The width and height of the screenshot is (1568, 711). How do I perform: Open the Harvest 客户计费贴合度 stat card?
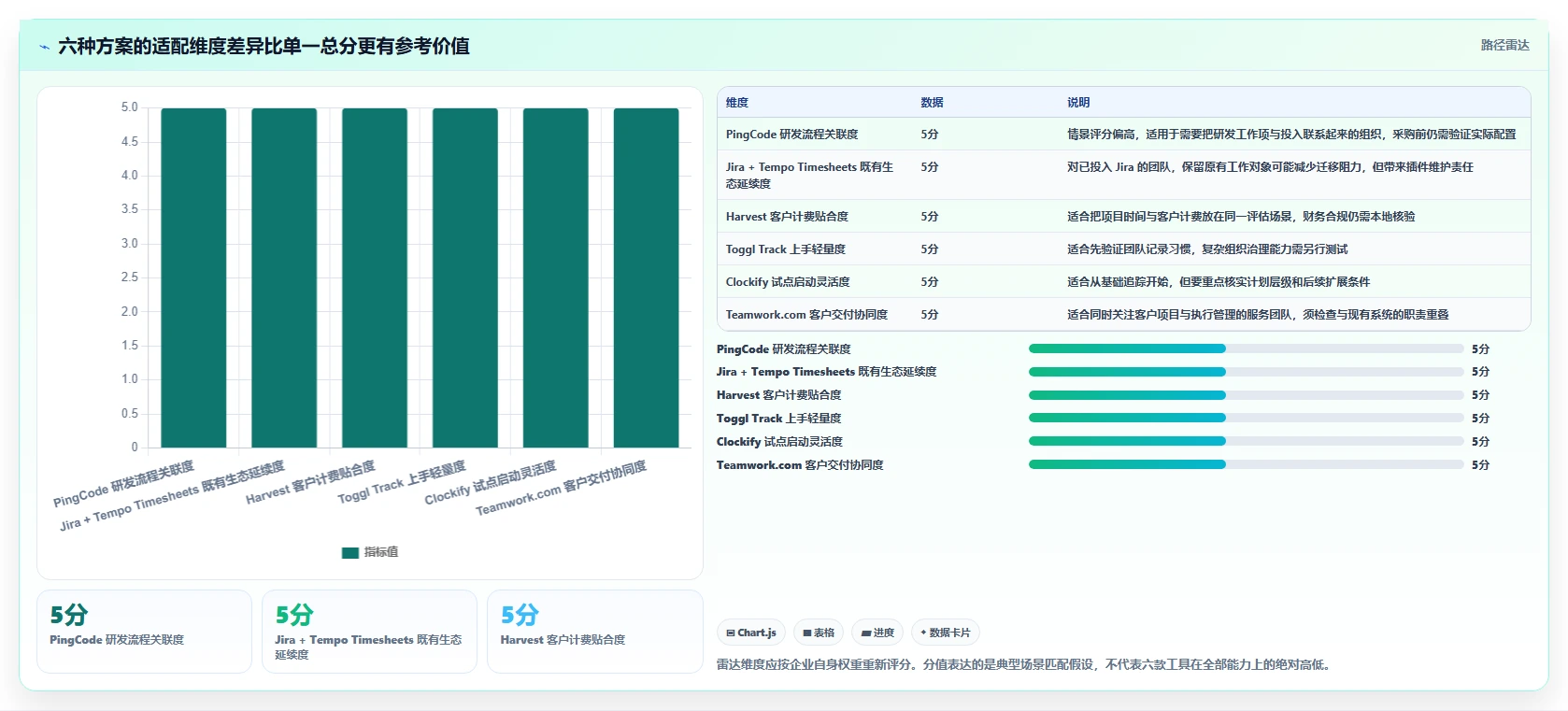[594, 632]
